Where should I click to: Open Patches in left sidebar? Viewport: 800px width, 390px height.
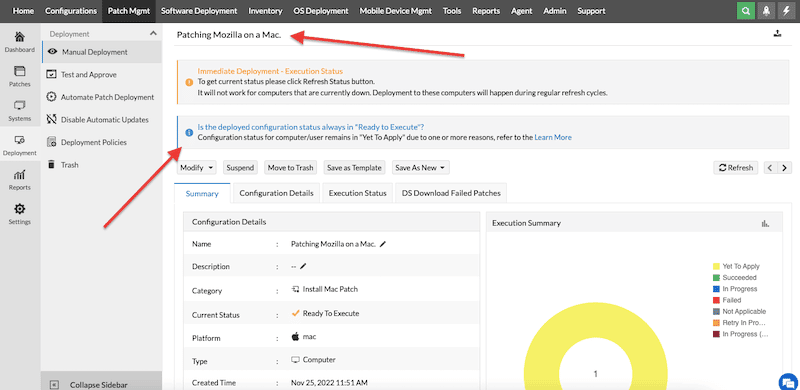click(x=20, y=77)
